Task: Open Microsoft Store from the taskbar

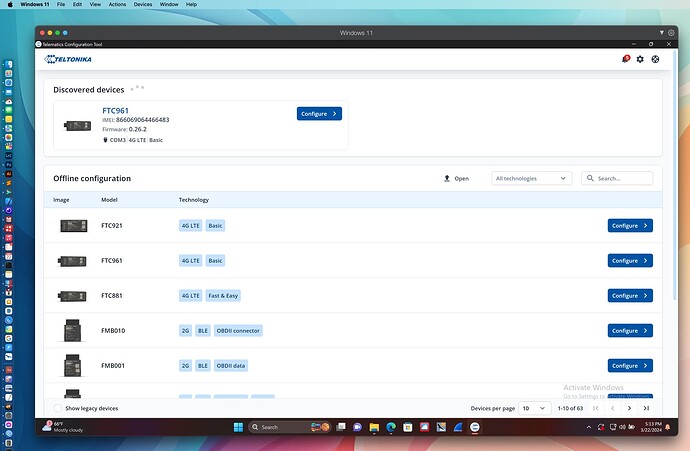Action: pos(407,427)
